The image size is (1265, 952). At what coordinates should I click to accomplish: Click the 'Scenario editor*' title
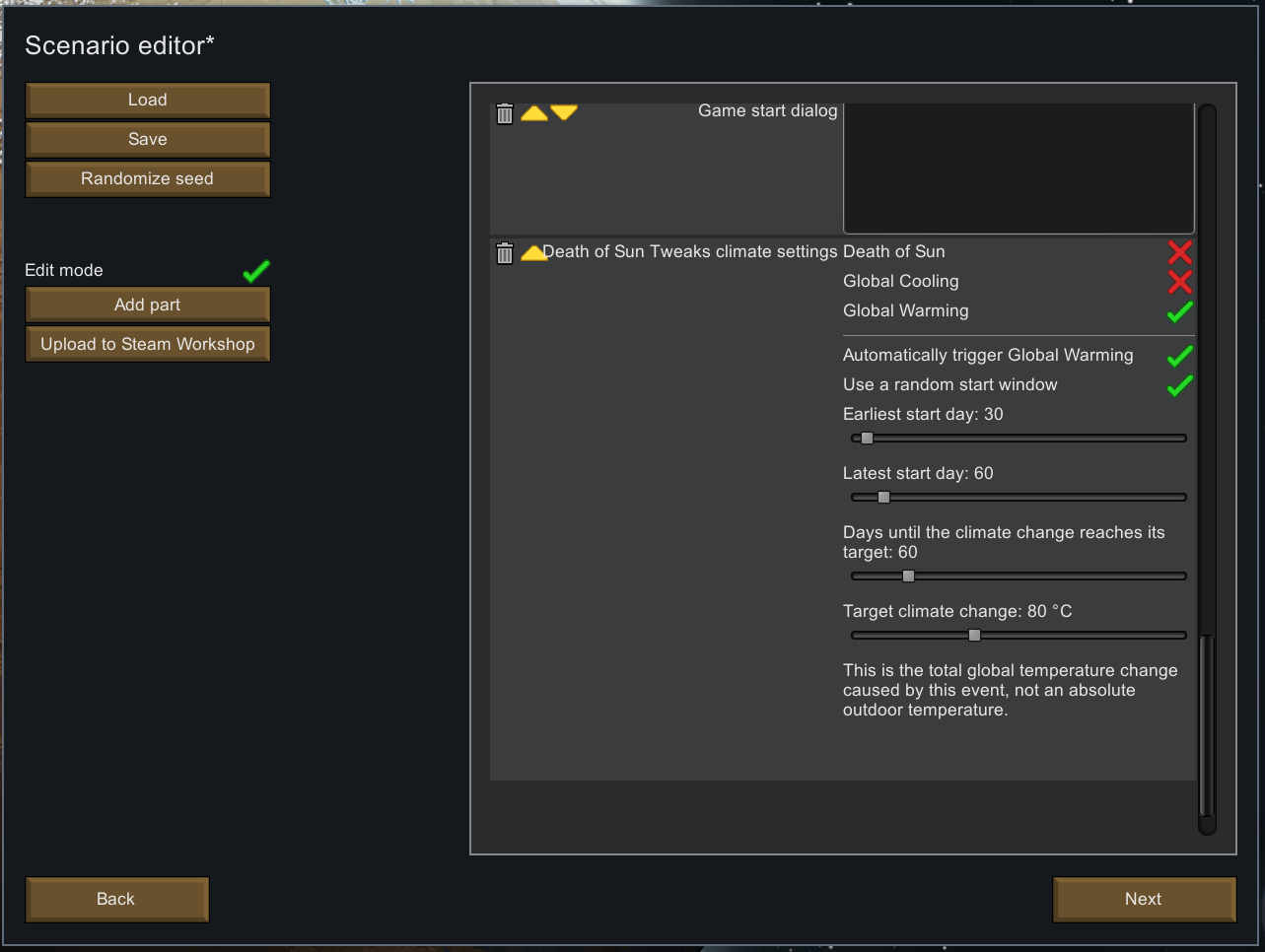(119, 45)
